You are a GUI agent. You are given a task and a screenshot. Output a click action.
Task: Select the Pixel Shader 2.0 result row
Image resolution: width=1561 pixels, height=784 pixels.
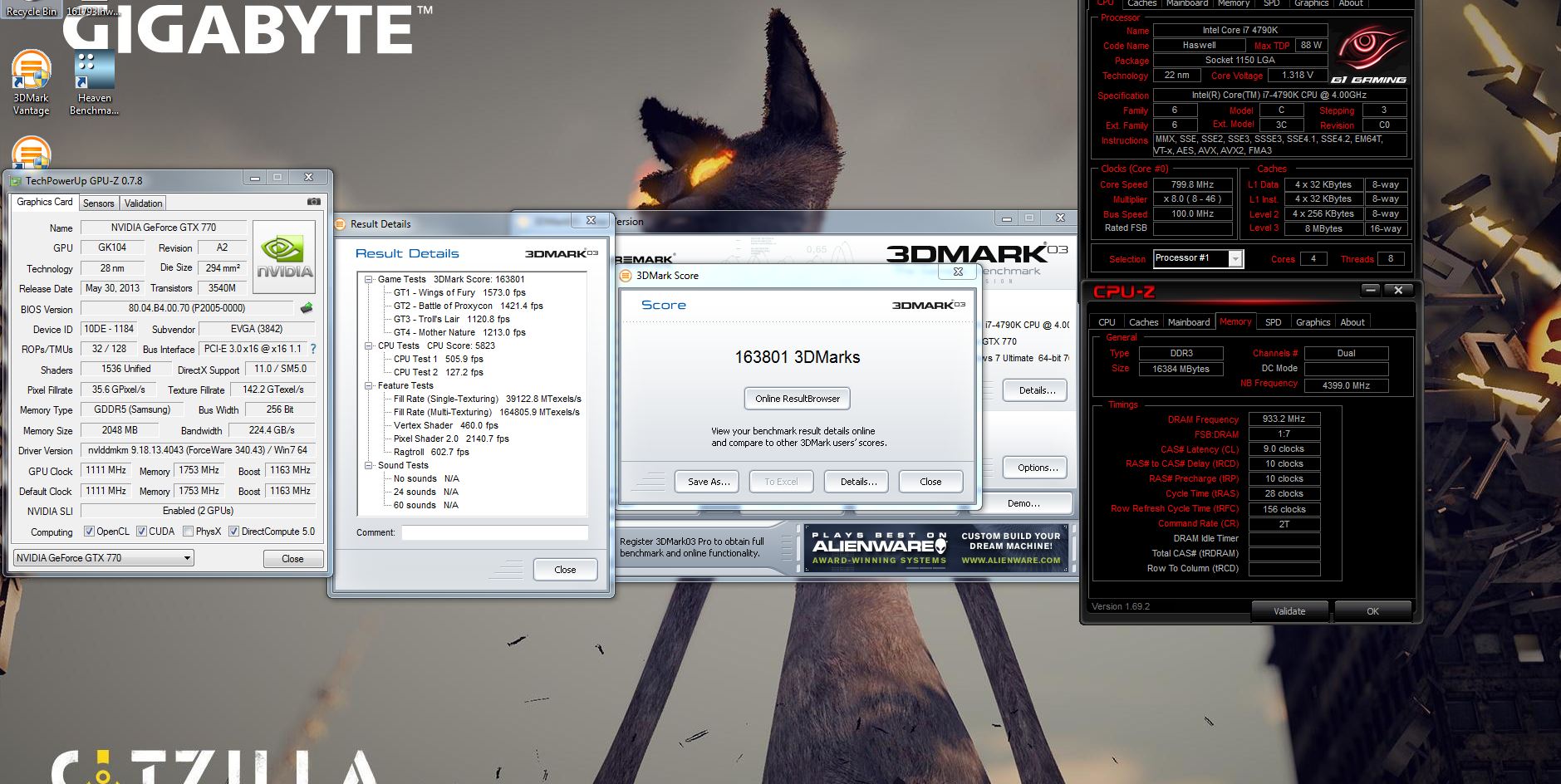click(451, 439)
